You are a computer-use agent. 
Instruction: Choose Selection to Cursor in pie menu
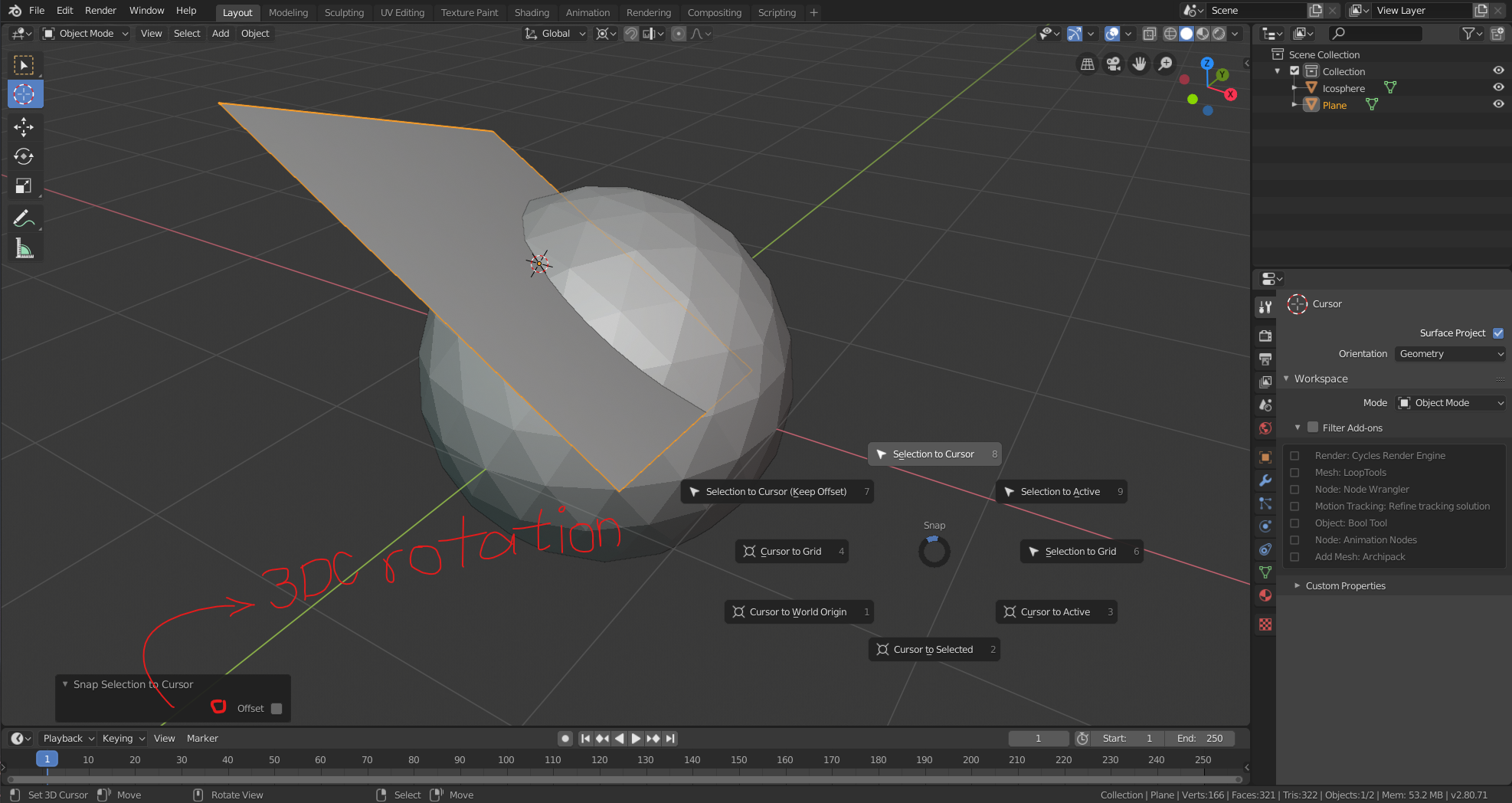click(934, 454)
